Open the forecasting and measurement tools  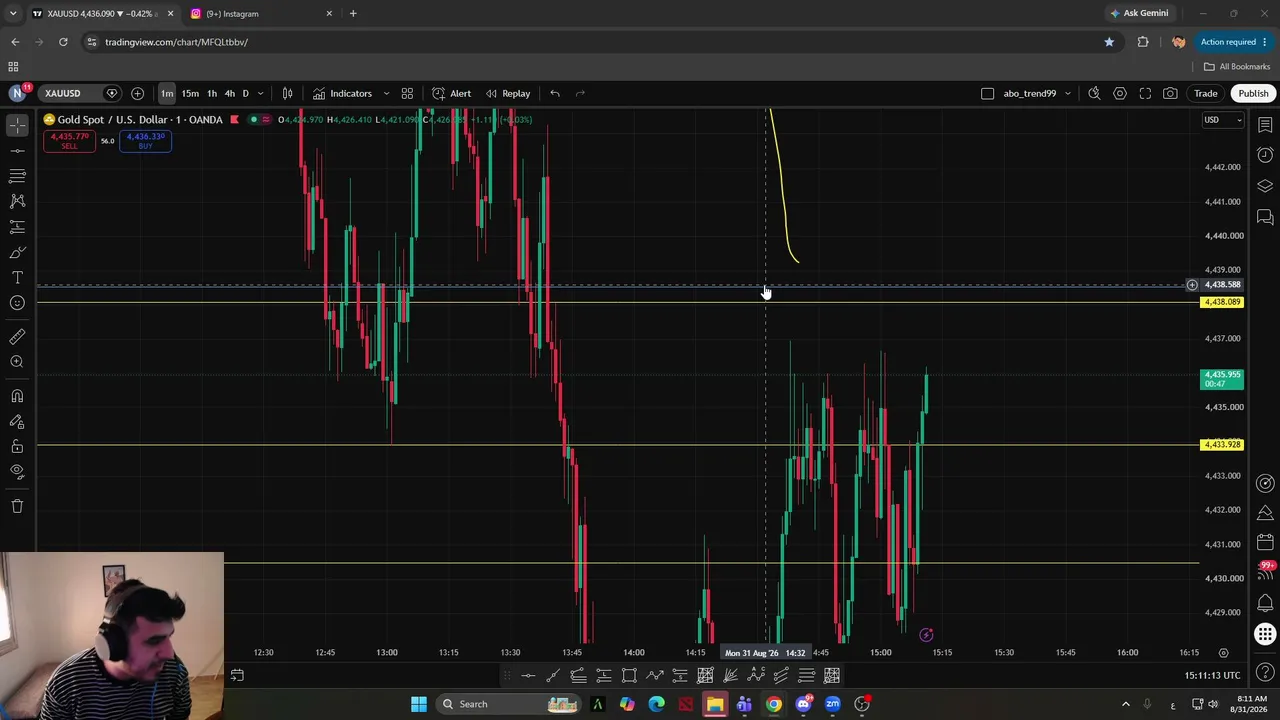17,227
